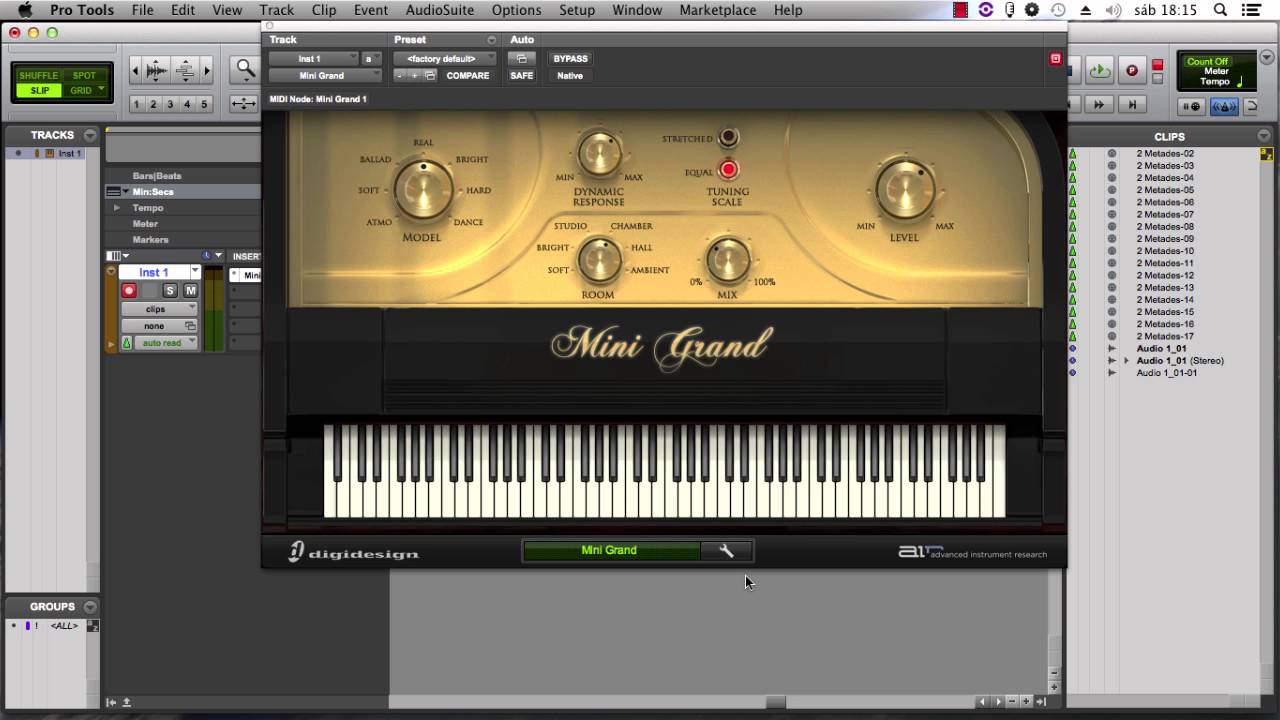Toggle the metronome click button

coord(1226,106)
